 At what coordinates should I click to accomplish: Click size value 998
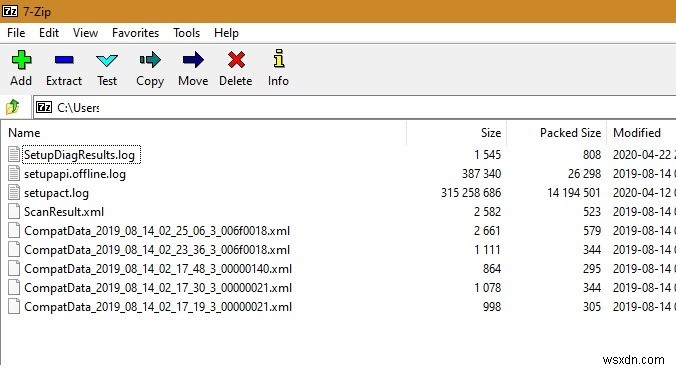point(492,307)
